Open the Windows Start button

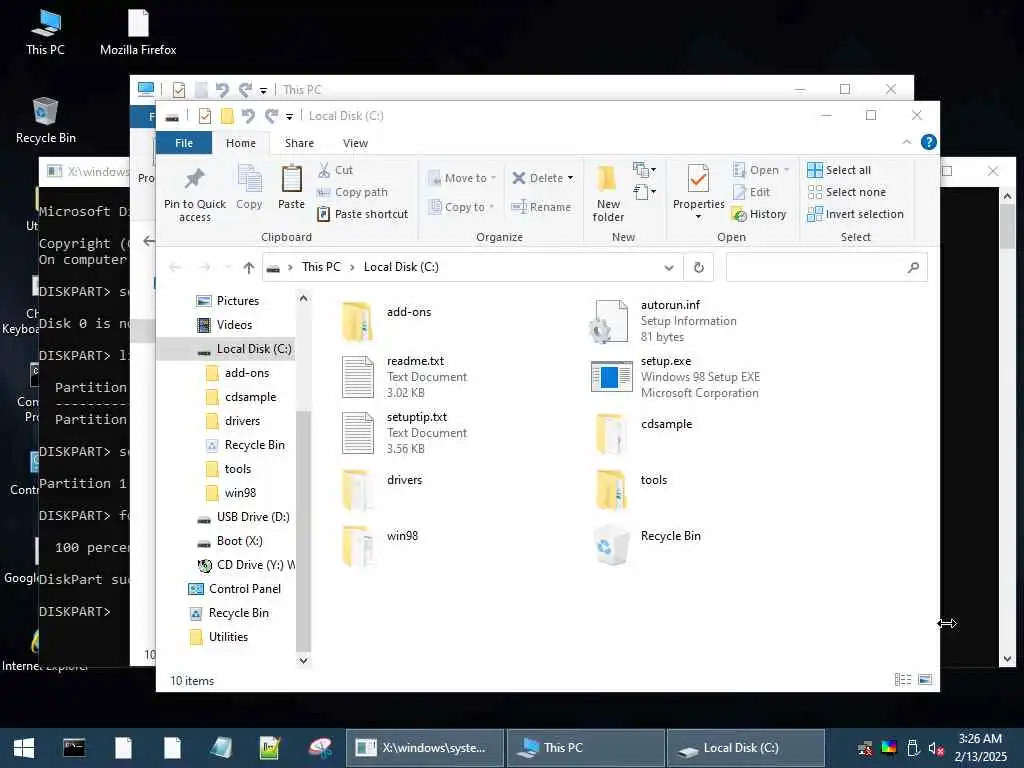point(24,748)
